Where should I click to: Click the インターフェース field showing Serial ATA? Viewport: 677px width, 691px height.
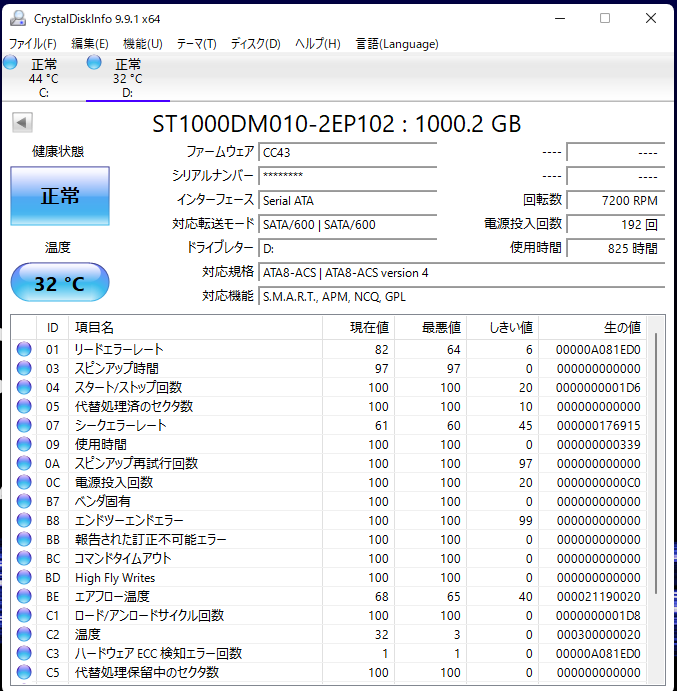(x=348, y=200)
